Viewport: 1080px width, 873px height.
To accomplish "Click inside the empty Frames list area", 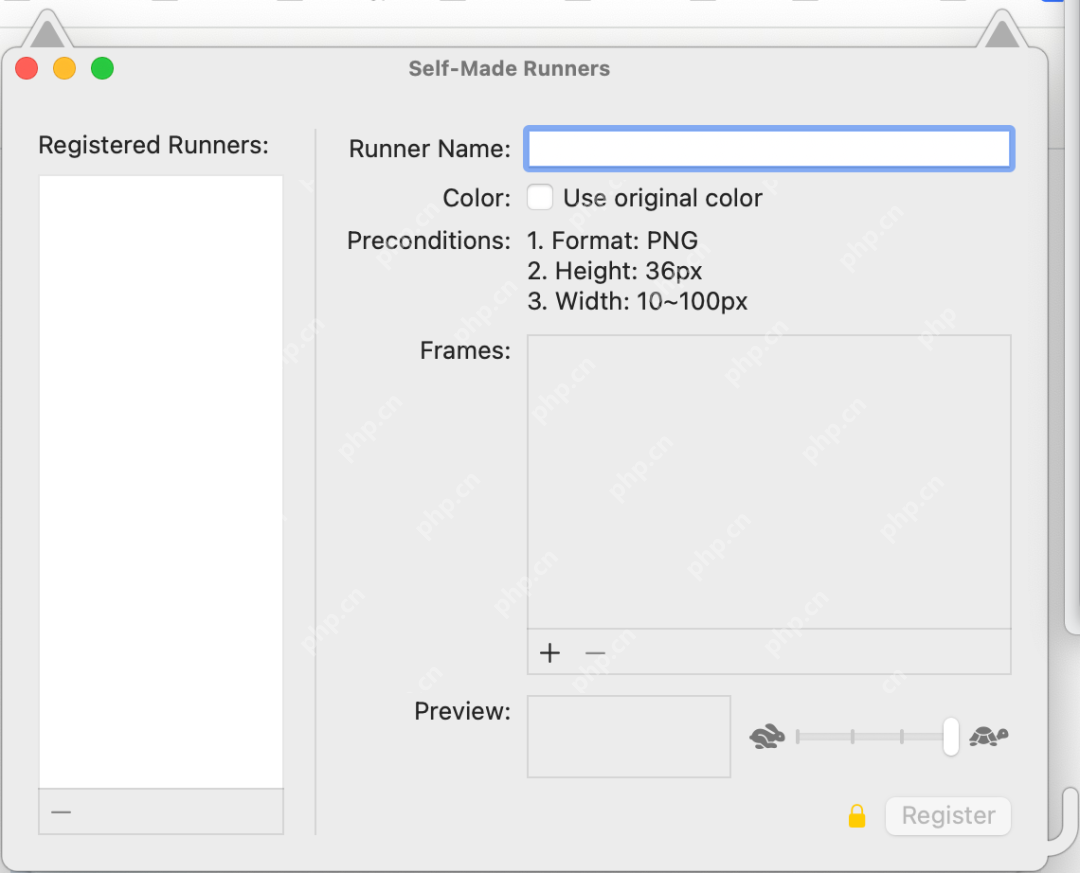I will 769,481.
